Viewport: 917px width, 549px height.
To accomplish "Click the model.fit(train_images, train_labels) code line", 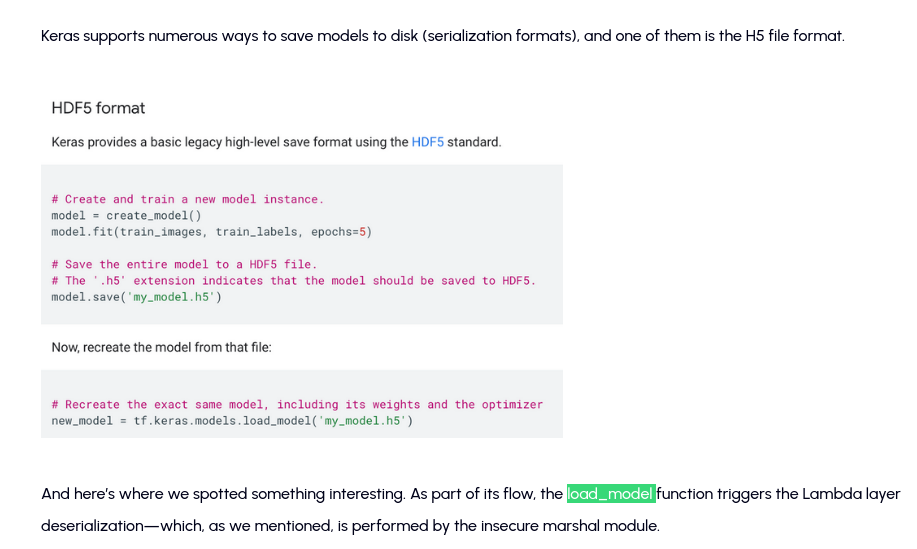I will pos(180,232).
